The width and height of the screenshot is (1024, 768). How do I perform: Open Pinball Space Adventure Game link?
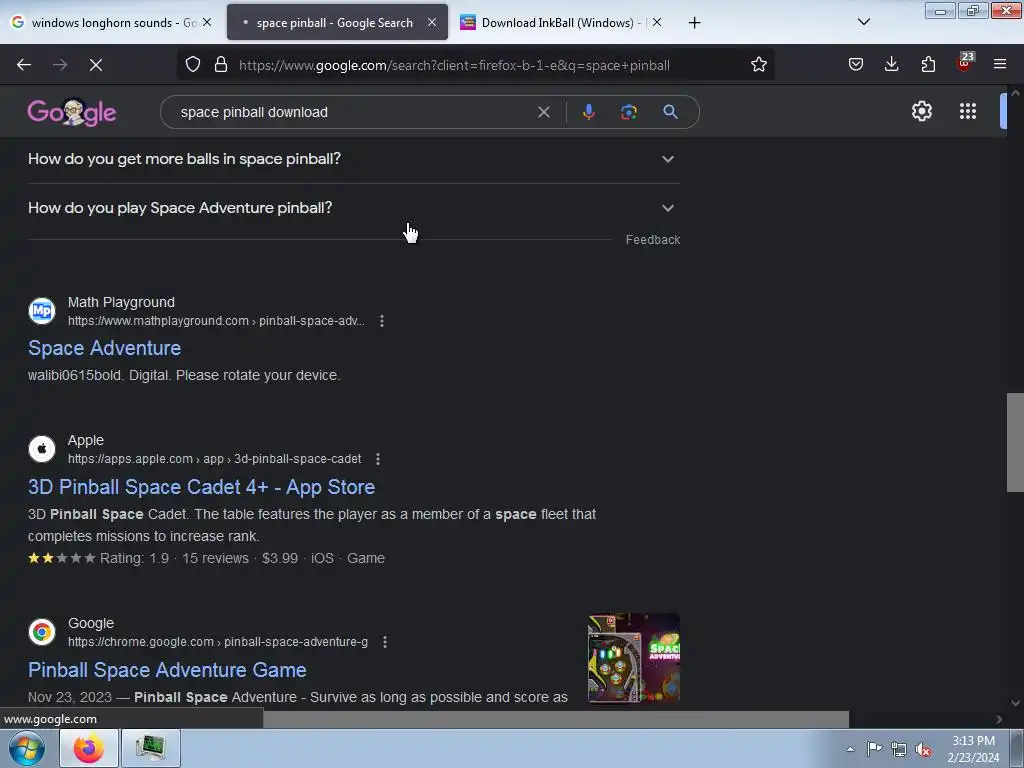coord(167,670)
